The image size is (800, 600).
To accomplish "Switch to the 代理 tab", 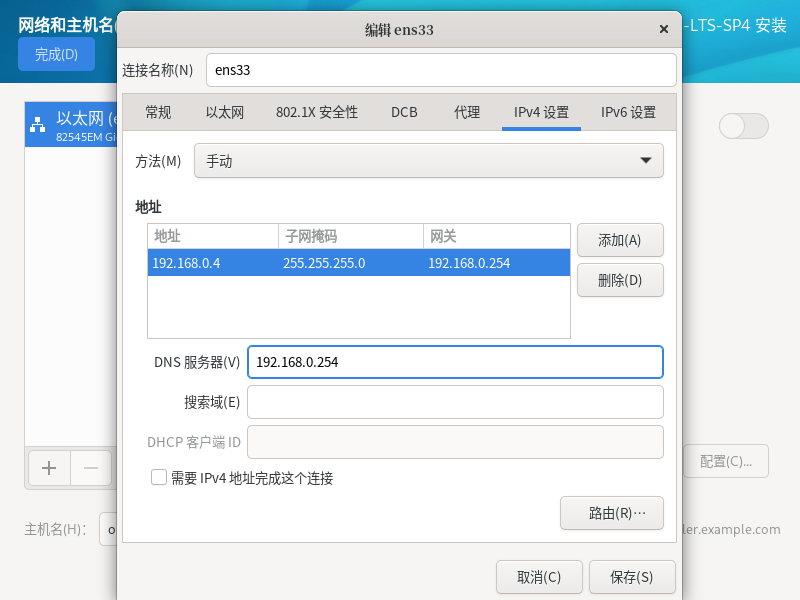I will pos(467,112).
